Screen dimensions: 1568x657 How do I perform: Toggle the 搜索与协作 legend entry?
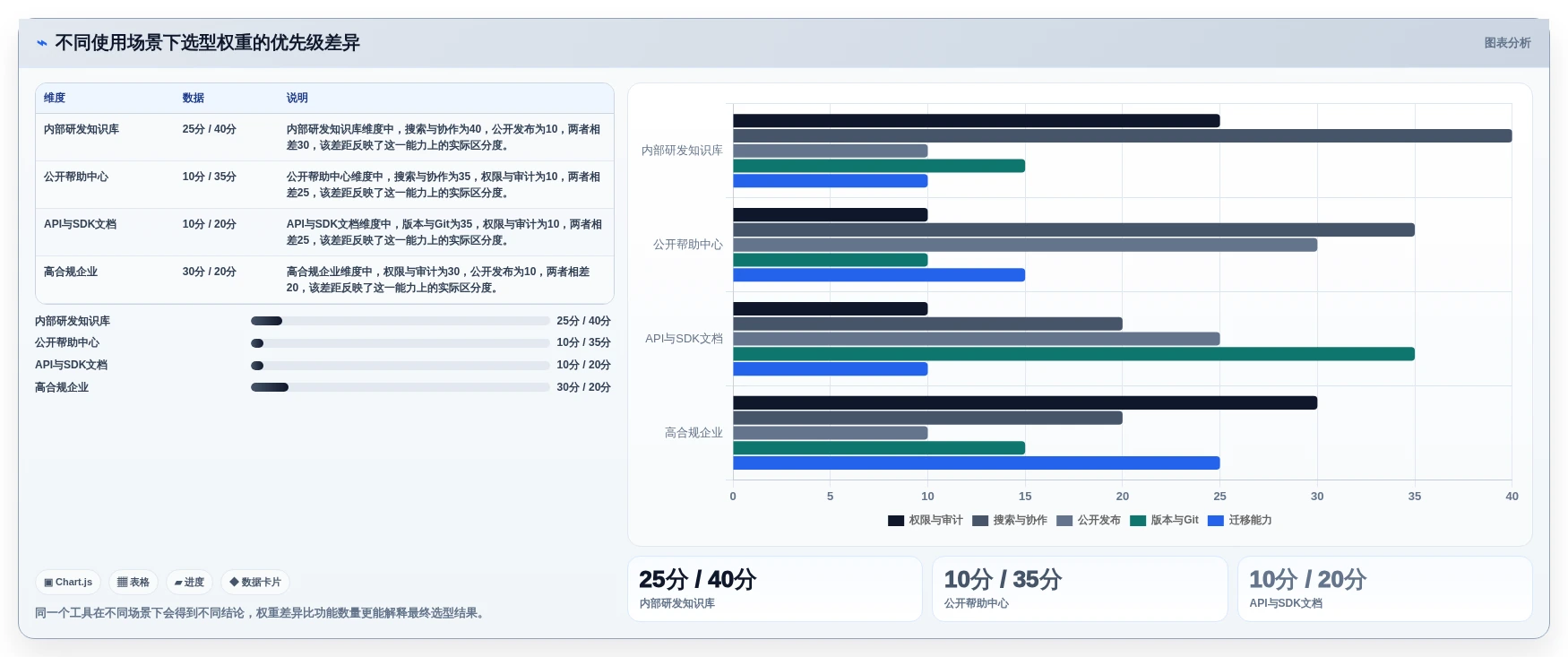point(1010,520)
